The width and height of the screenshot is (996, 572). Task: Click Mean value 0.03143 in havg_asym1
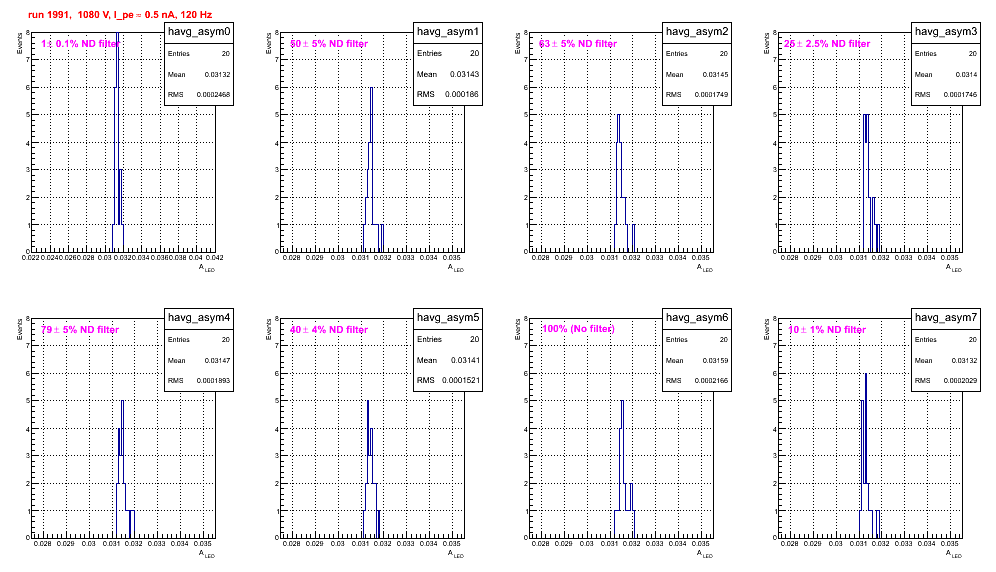coord(464,74)
